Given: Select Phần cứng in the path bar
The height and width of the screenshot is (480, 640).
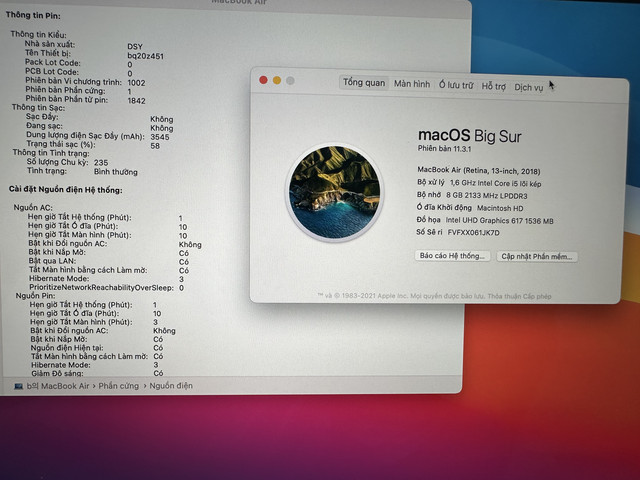Looking at the screenshot, I should [x=118, y=386].
